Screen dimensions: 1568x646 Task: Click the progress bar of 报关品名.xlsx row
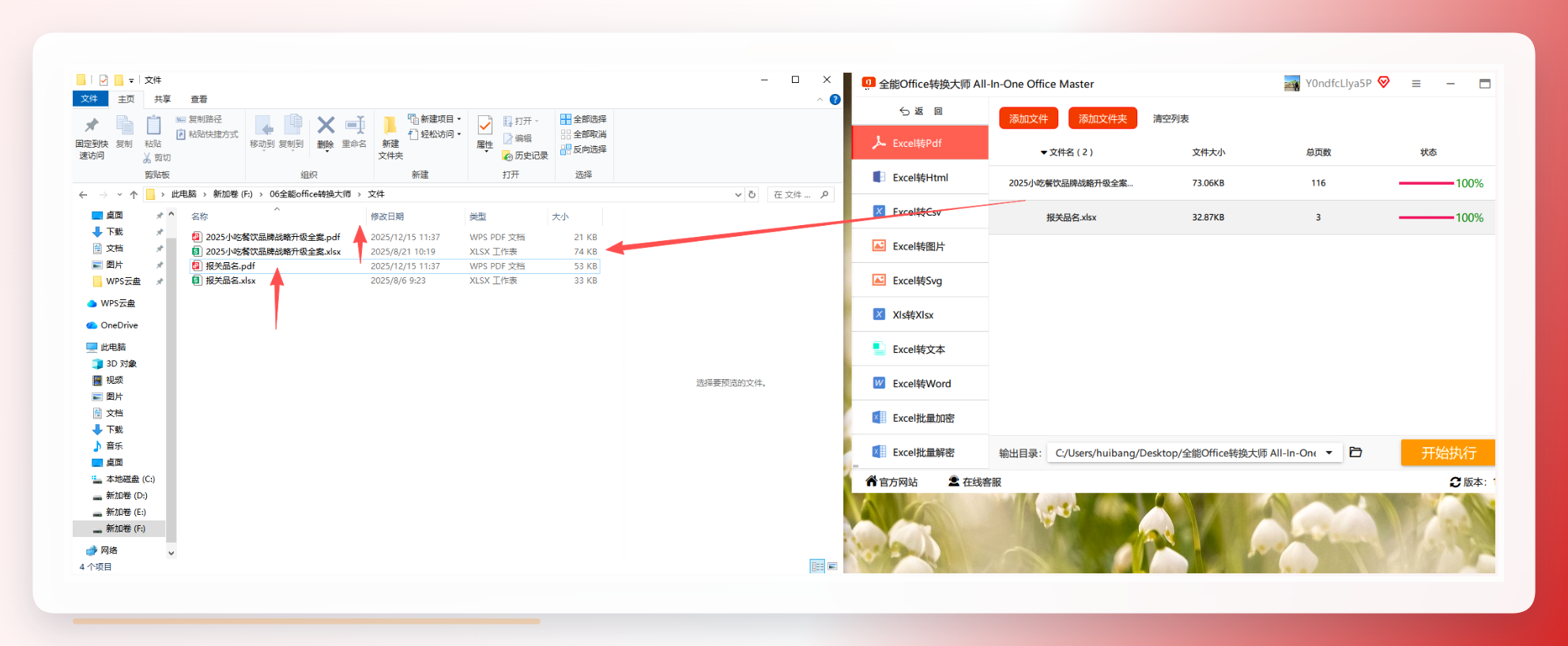click(1427, 217)
